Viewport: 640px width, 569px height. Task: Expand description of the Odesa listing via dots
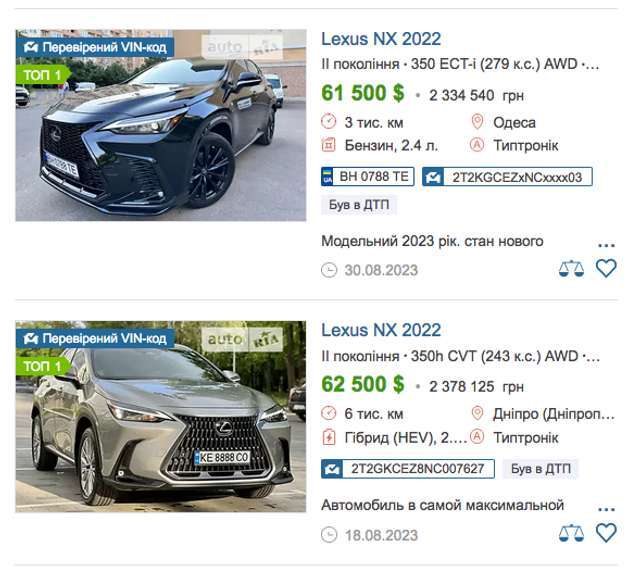click(606, 246)
